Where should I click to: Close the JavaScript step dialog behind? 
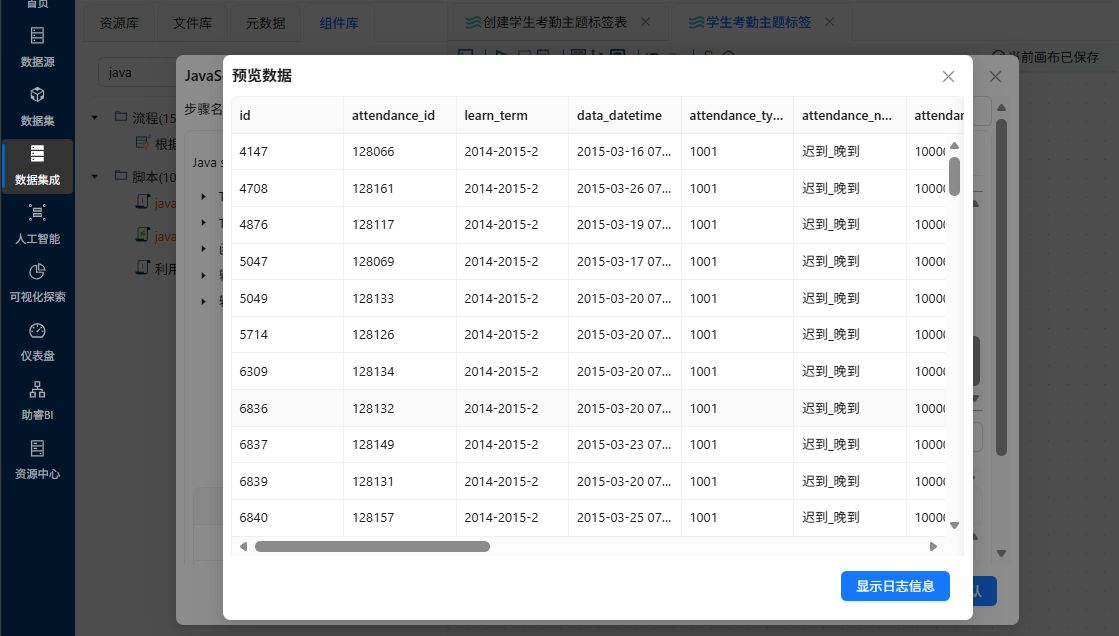tap(995, 76)
